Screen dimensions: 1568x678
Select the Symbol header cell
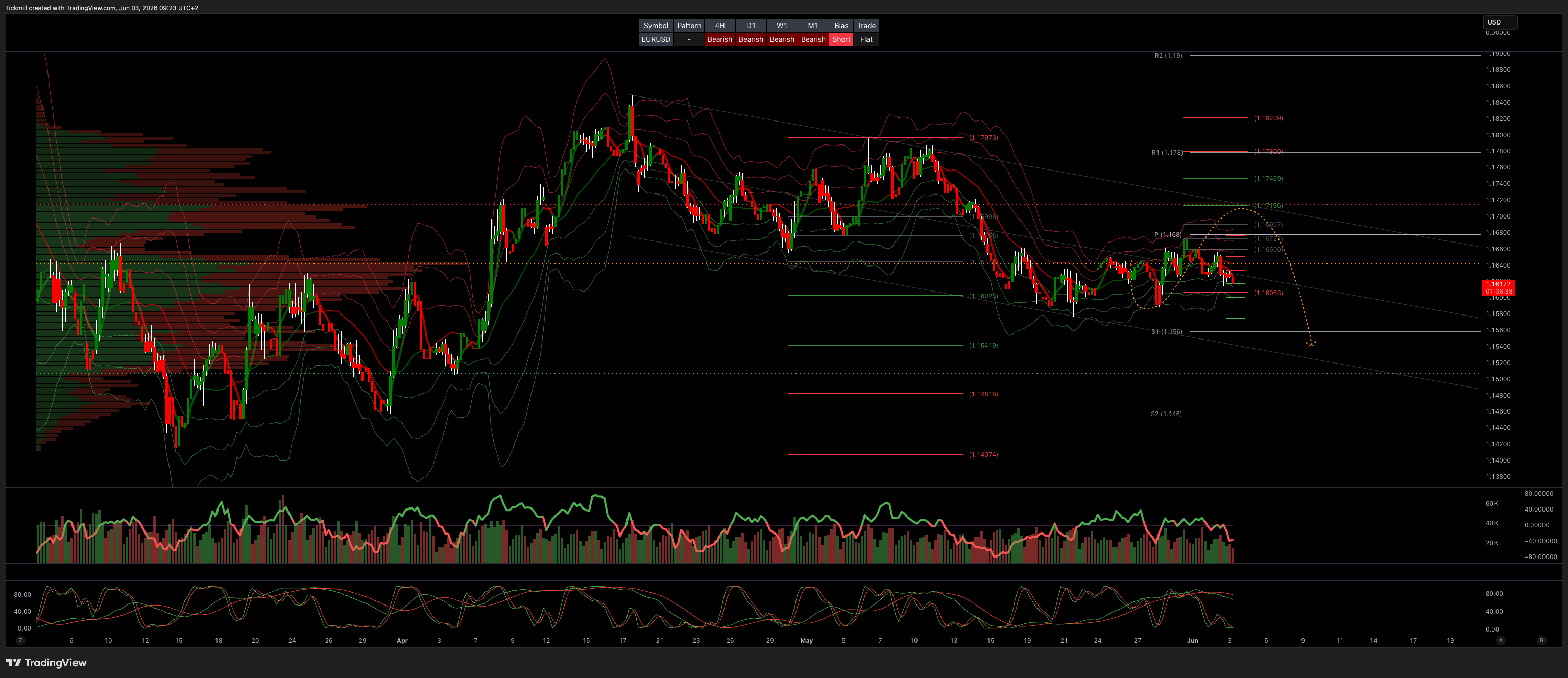pyautogui.click(x=656, y=26)
